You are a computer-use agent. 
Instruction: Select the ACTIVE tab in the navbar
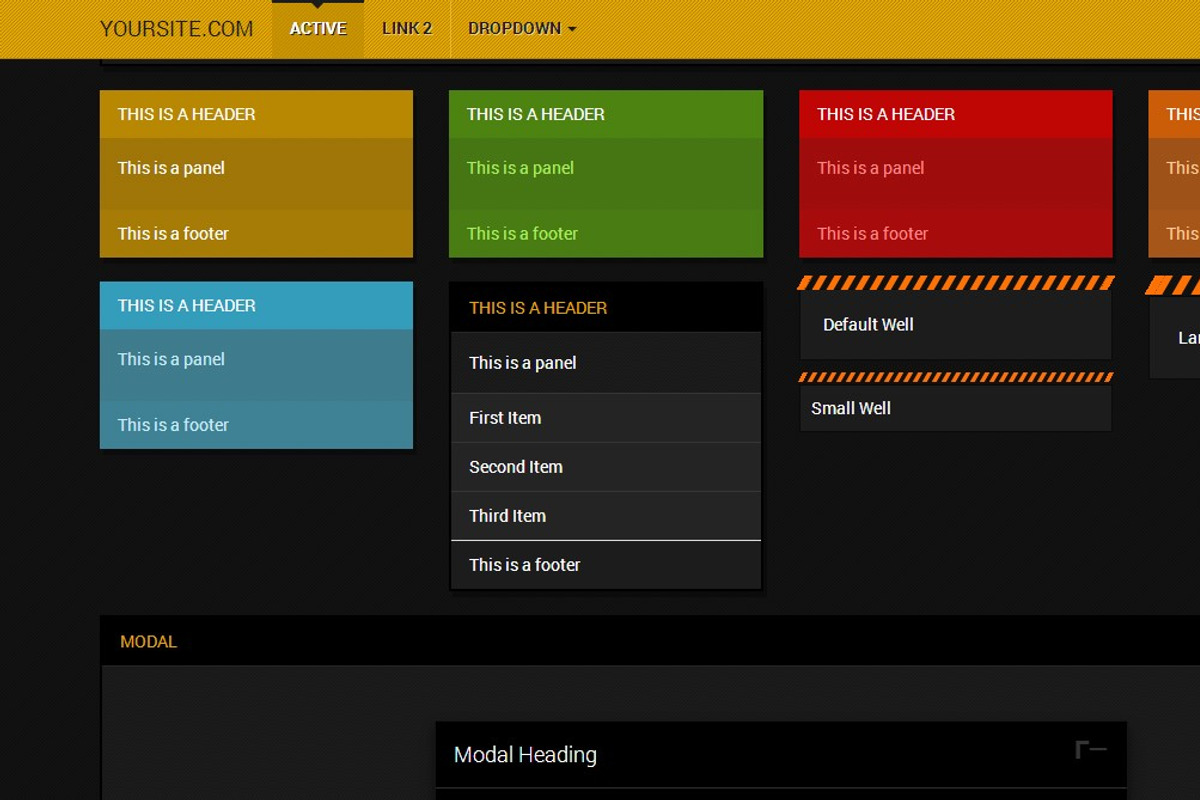(317, 28)
